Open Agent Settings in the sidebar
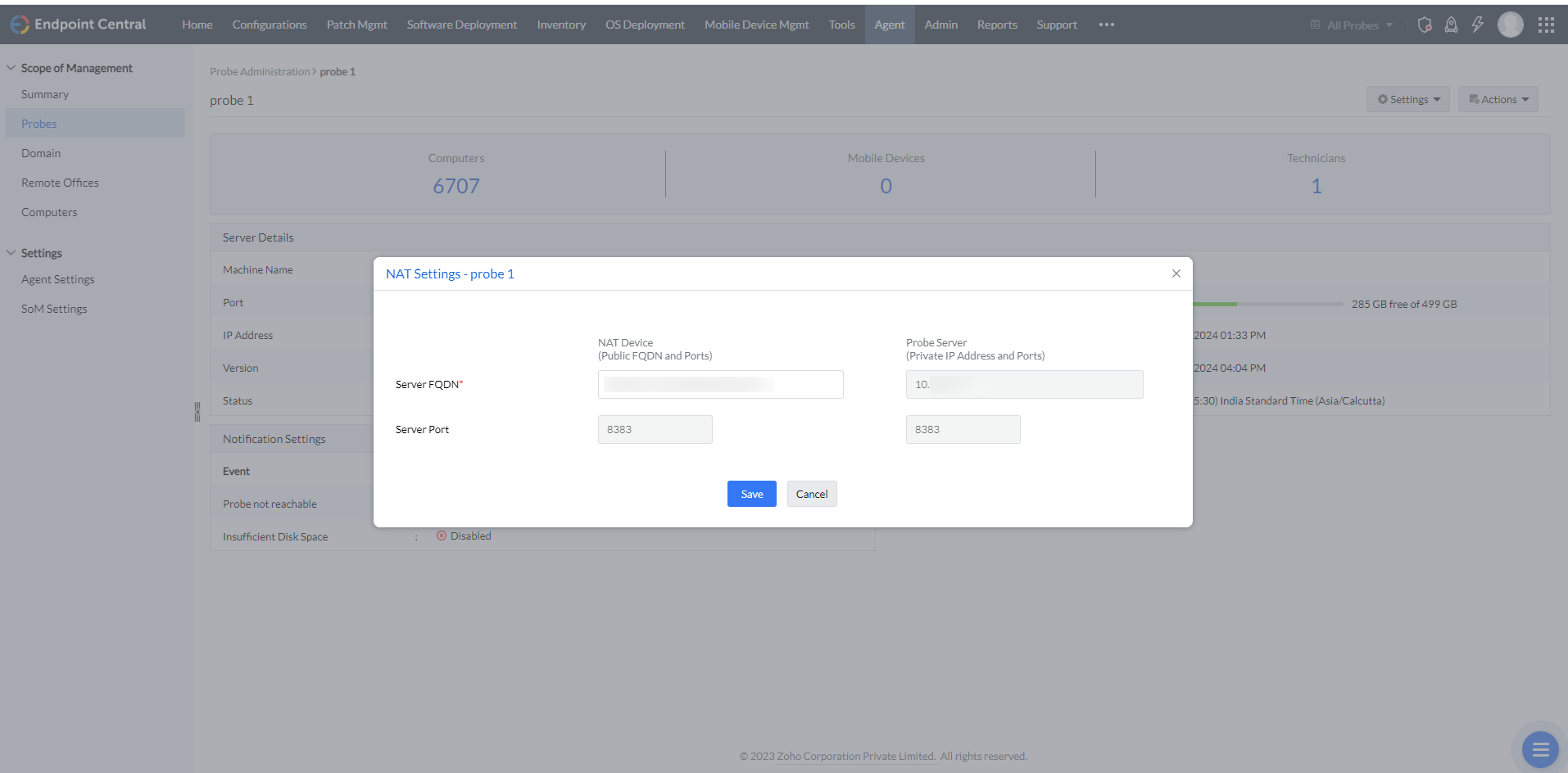 58,279
